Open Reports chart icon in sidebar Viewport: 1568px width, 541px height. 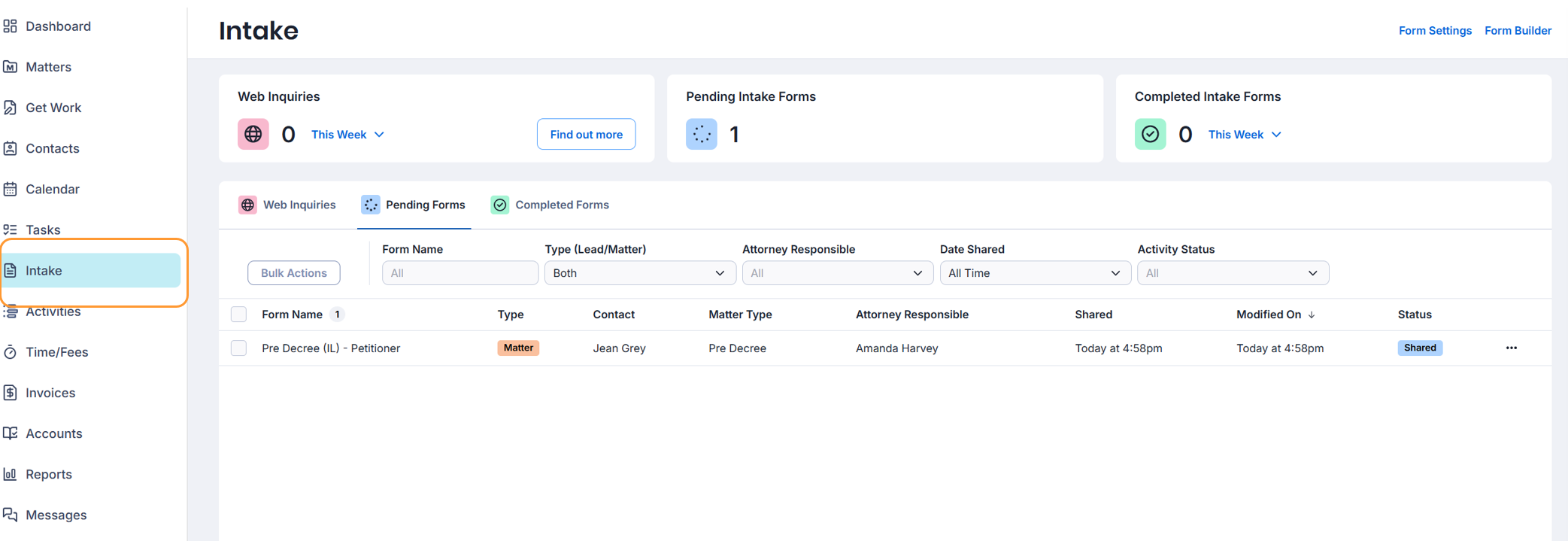coord(11,474)
